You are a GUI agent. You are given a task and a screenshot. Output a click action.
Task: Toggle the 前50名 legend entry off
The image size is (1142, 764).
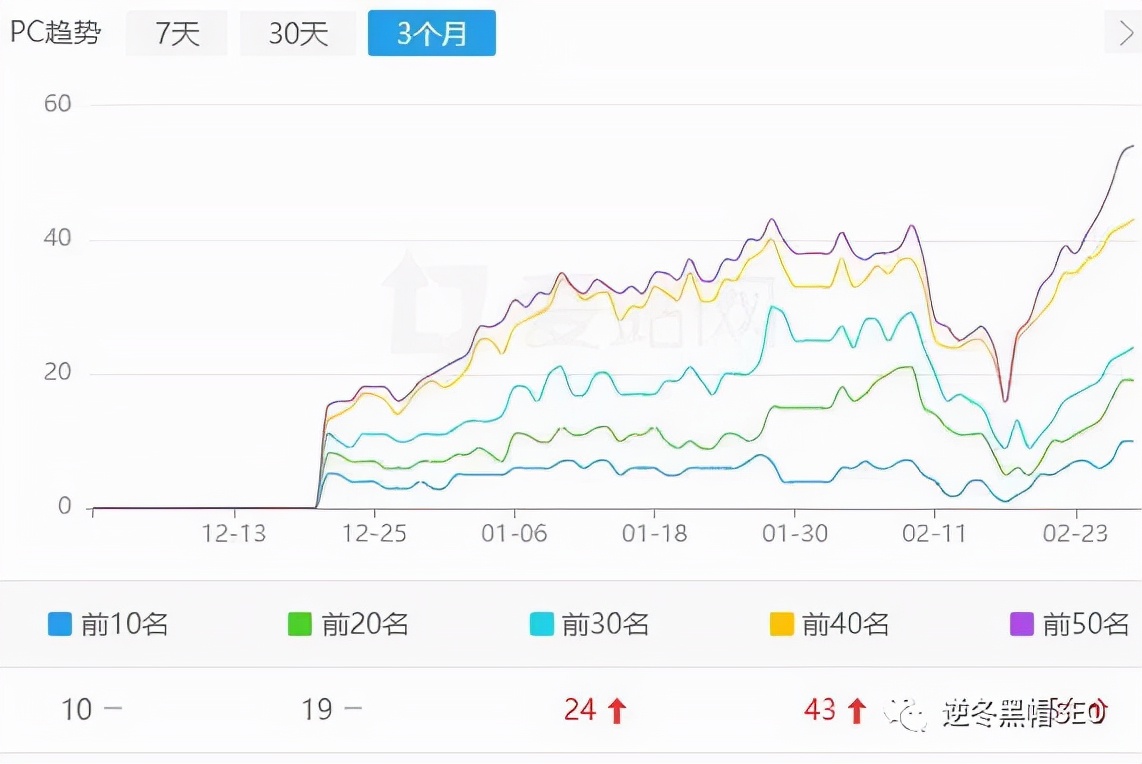click(1078, 624)
